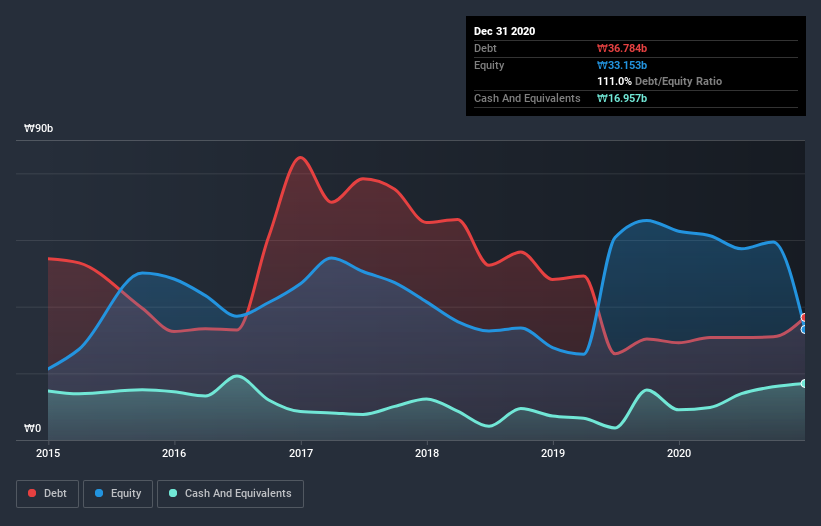This screenshot has width=821, height=526.
Task: Toggle the Debt series legend button
Action: (x=48, y=494)
